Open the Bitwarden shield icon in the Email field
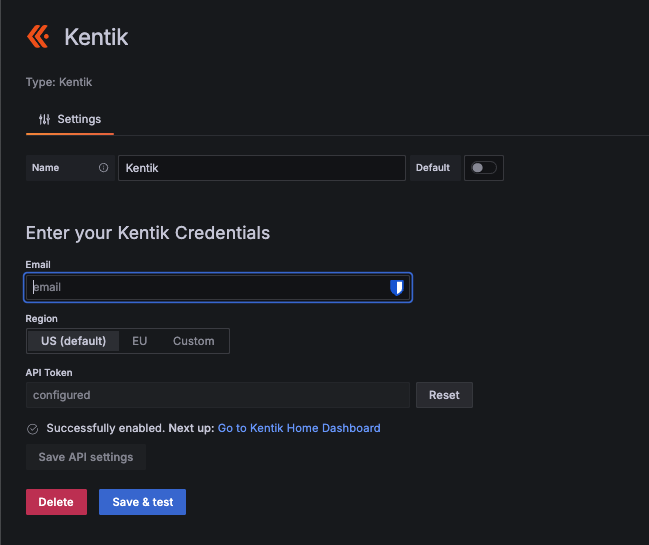The height and width of the screenshot is (545, 649). click(x=397, y=287)
